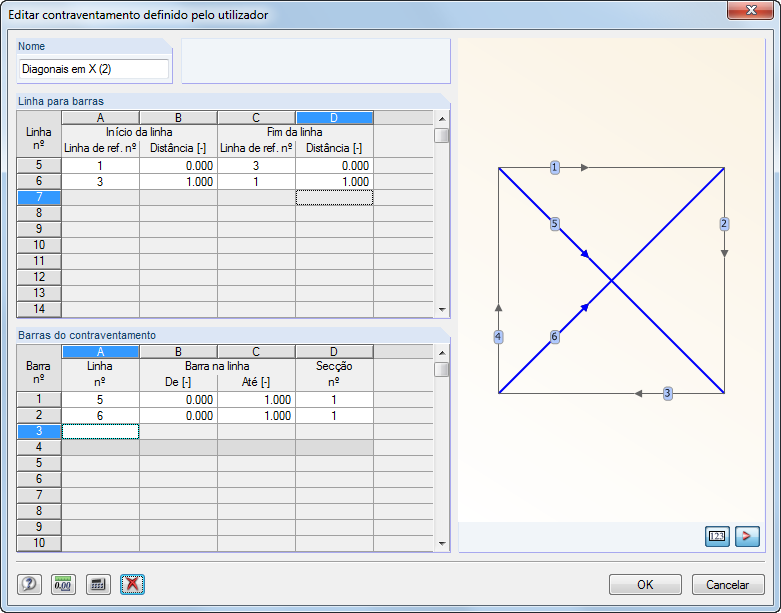This screenshot has height=613, width=781.
Task: Select row header 5 in line table
Action: (39, 165)
